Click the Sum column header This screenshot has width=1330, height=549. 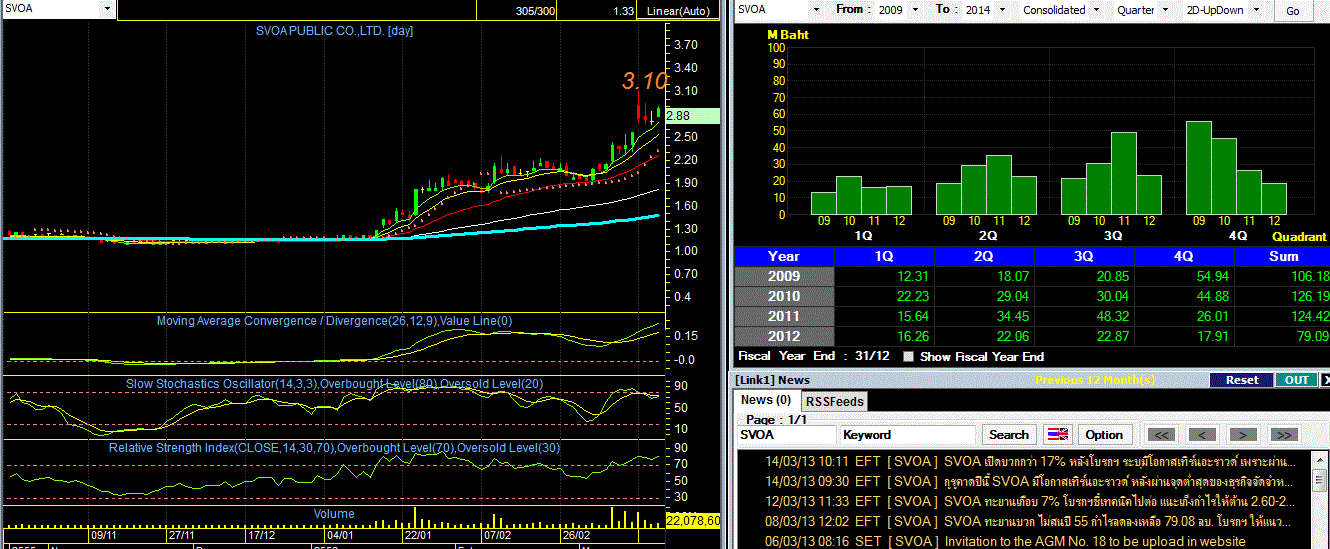tap(1283, 256)
